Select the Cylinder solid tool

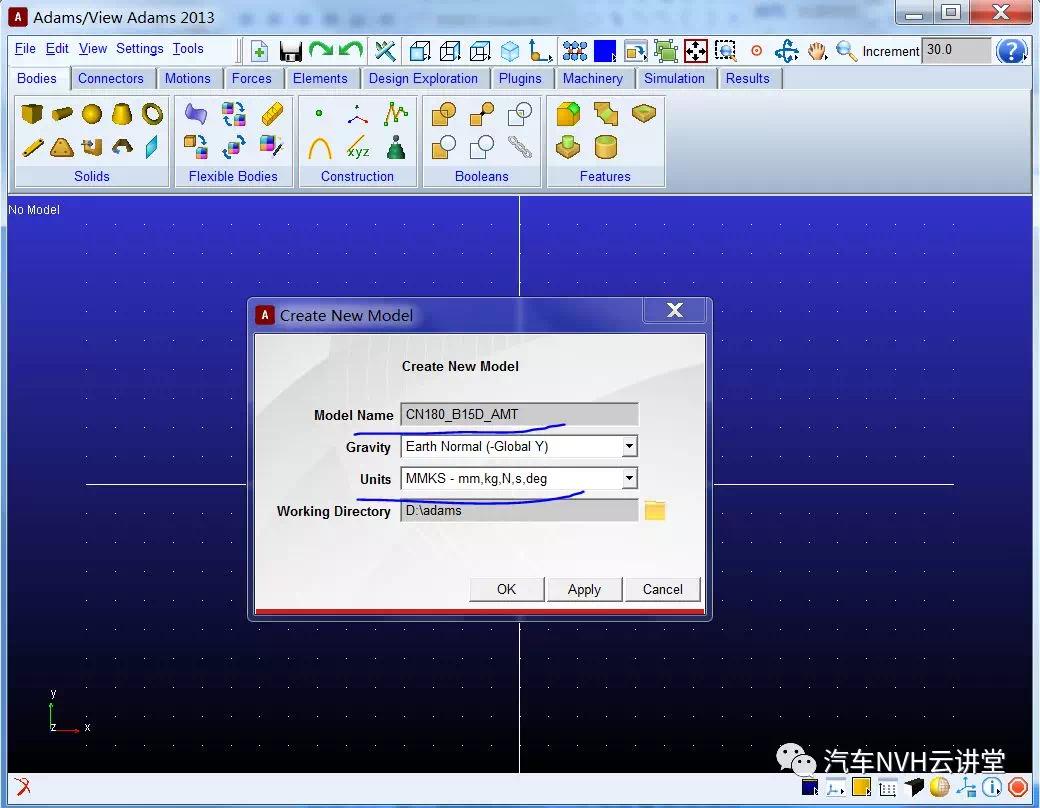(62, 113)
